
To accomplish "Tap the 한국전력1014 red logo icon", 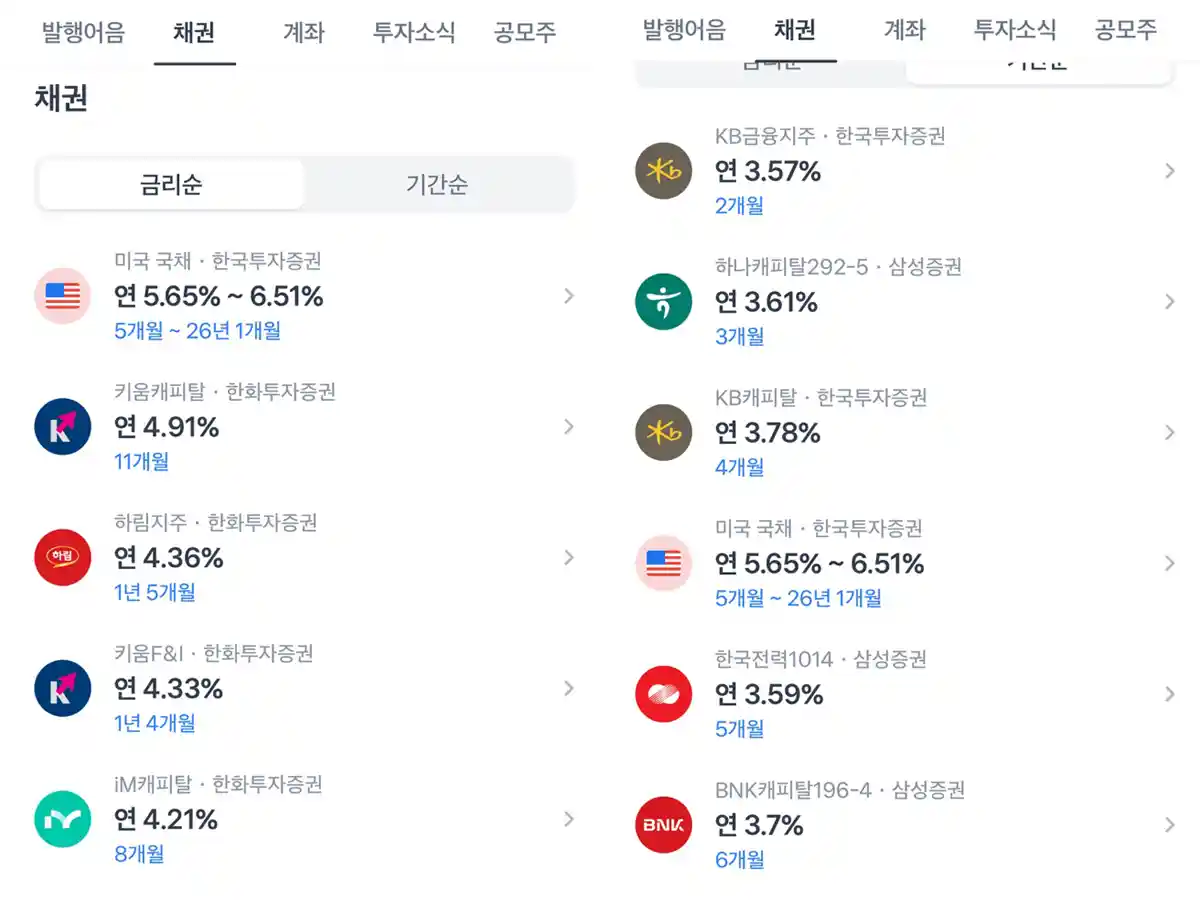I will click(663, 693).
